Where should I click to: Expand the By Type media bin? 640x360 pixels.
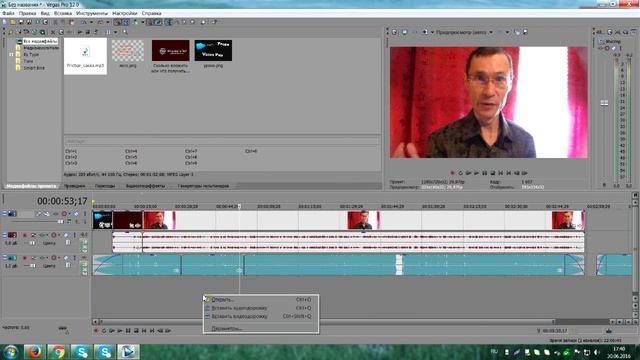click(x=11, y=54)
